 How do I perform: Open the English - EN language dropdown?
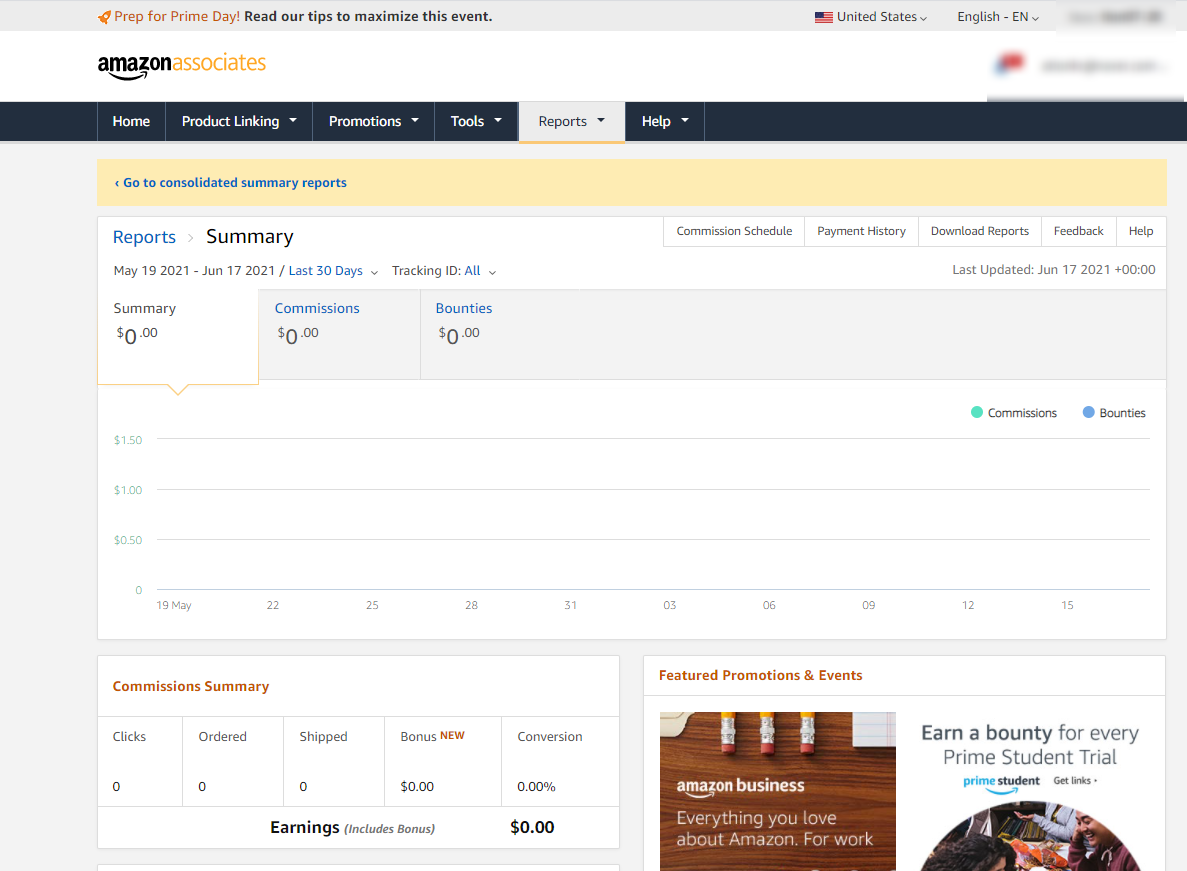point(998,17)
